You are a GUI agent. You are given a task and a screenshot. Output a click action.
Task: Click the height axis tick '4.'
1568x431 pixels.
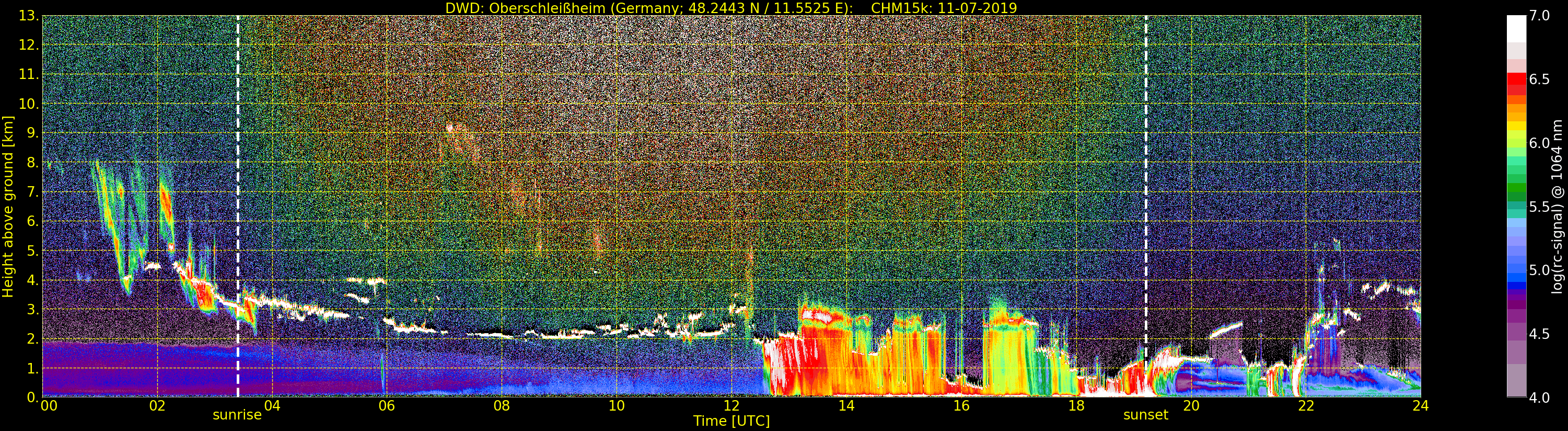point(32,280)
